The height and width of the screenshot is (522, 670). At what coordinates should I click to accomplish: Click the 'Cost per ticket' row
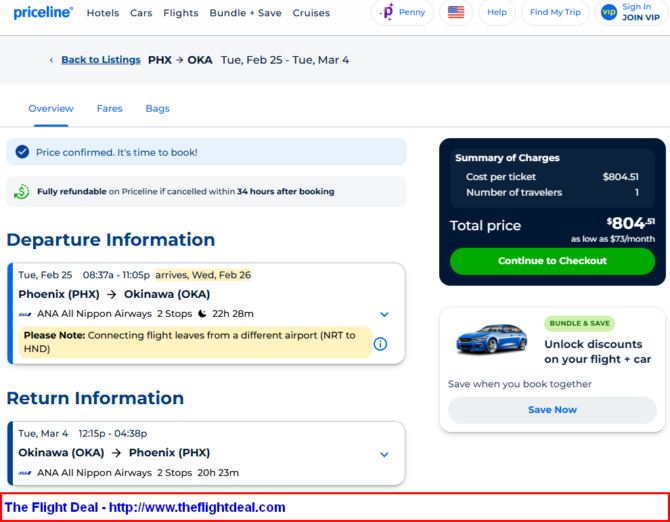[552, 177]
